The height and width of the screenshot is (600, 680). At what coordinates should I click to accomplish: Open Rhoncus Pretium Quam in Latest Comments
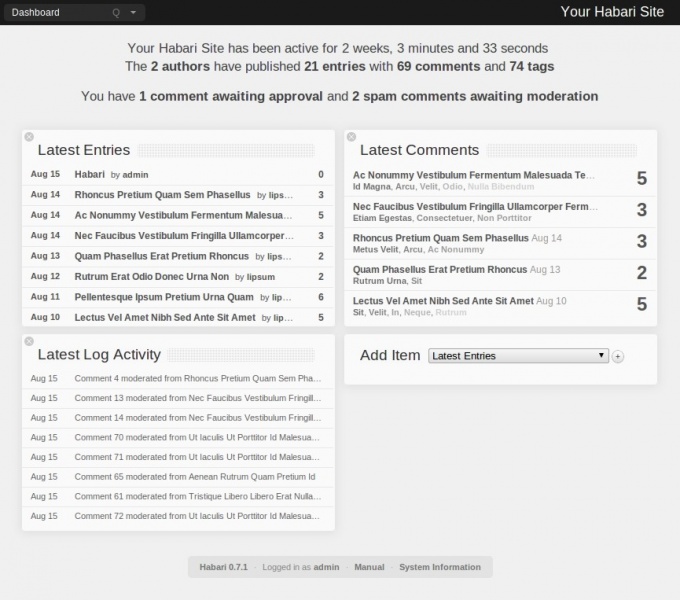441,238
